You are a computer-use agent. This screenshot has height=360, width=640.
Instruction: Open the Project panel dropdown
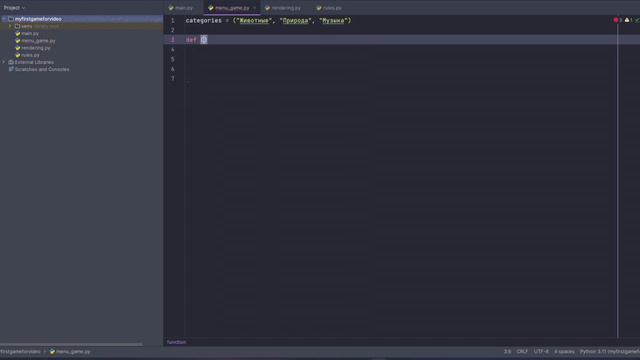(x=14, y=8)
